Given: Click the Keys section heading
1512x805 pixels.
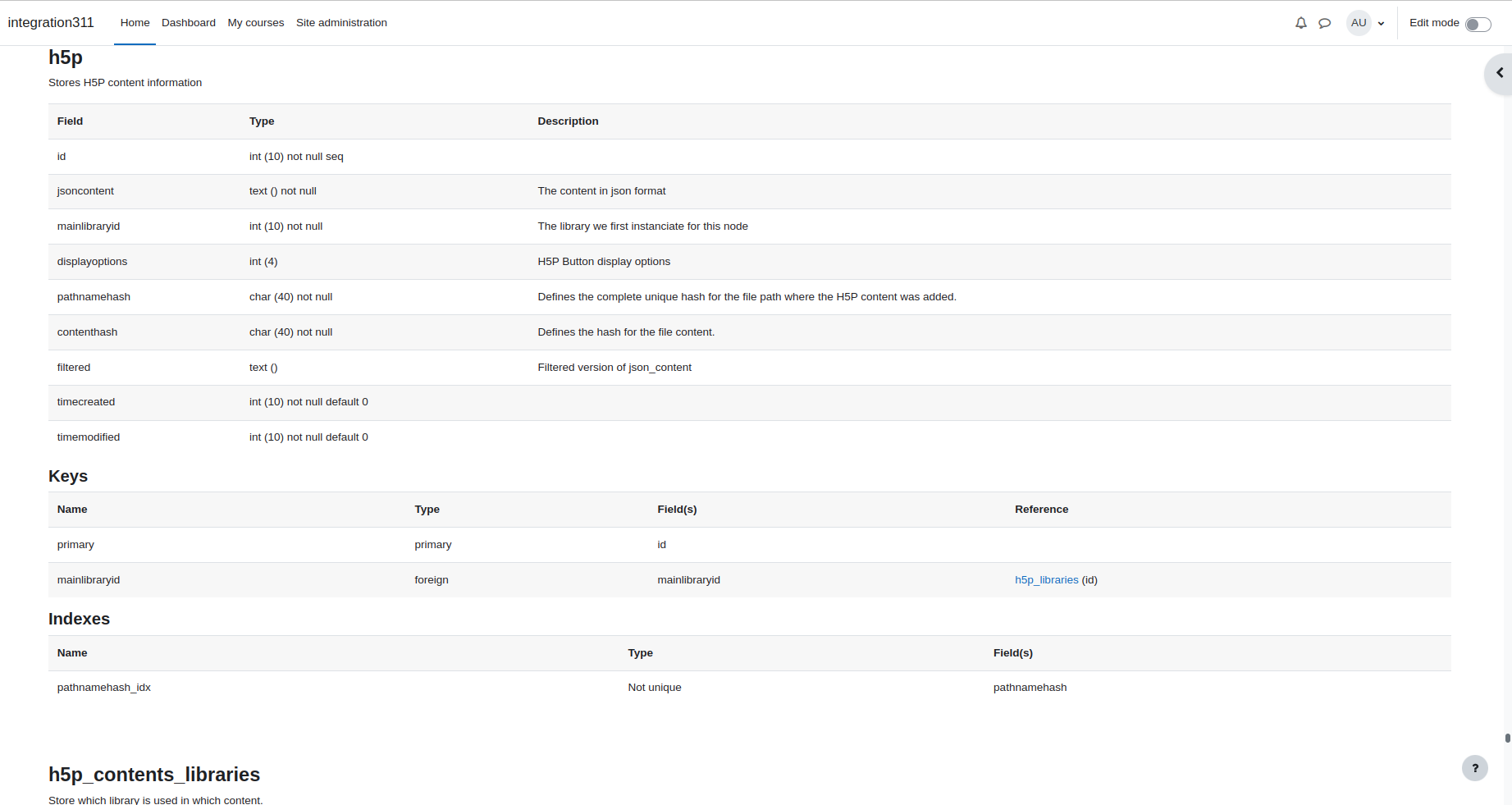Looking at the screenshot, I should pos(68,477).
